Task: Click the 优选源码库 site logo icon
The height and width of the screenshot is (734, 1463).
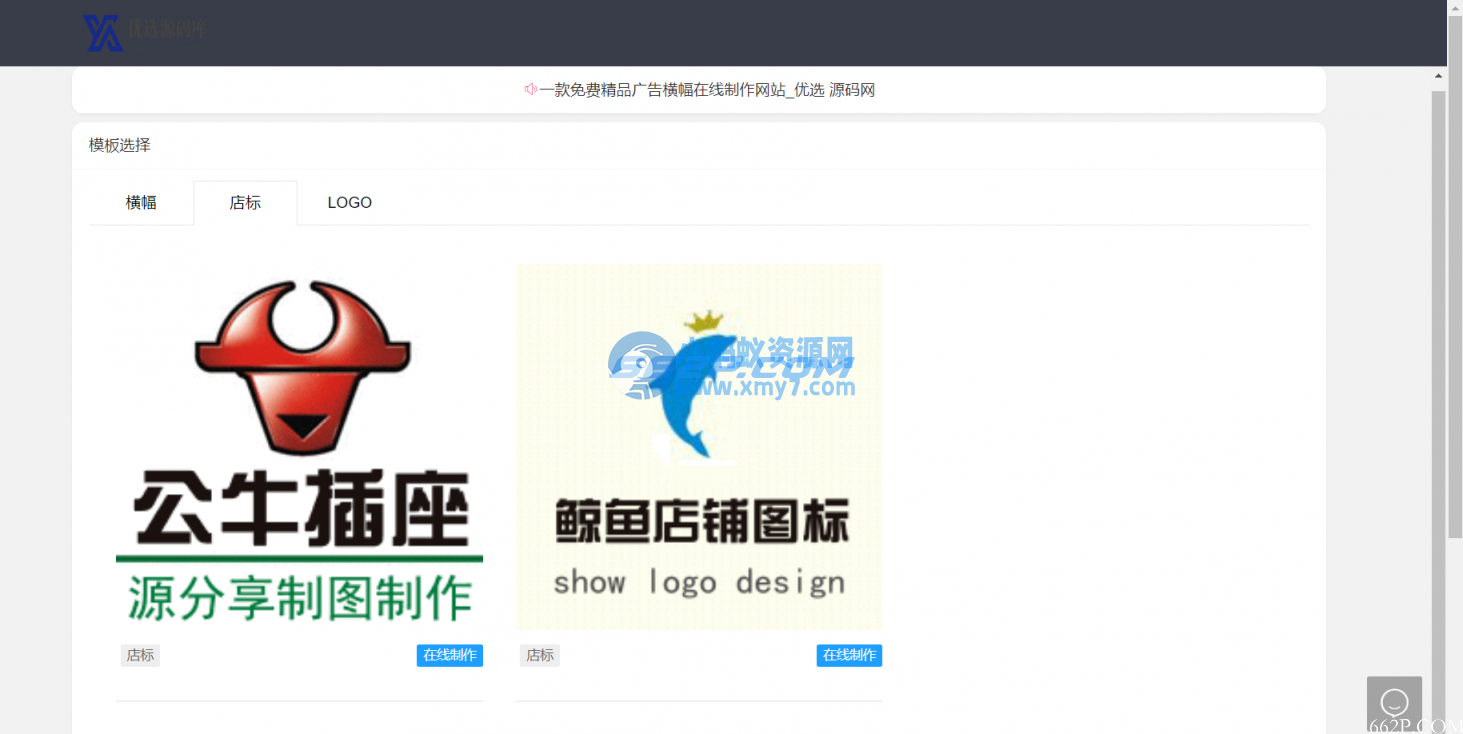Action: [x=103, y=31]
